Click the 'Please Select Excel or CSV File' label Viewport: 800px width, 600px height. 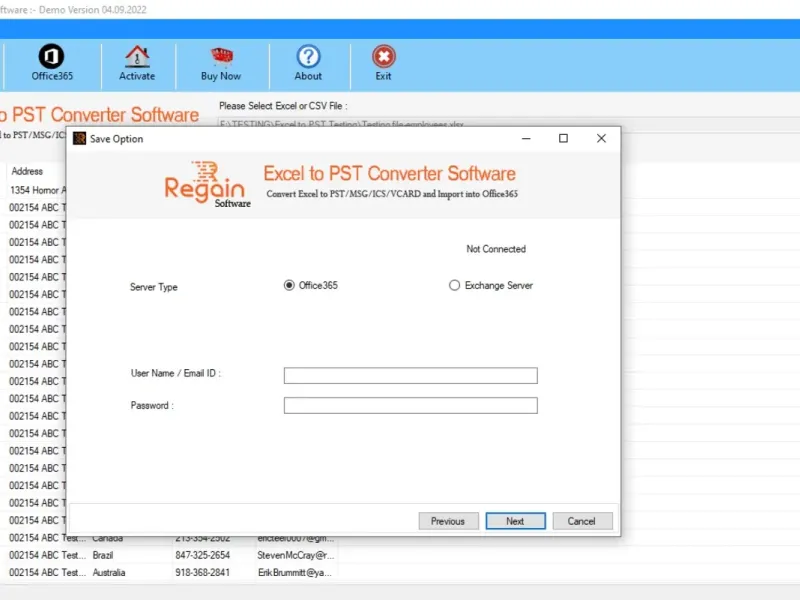pyautogui.click(x=283, y=106)
